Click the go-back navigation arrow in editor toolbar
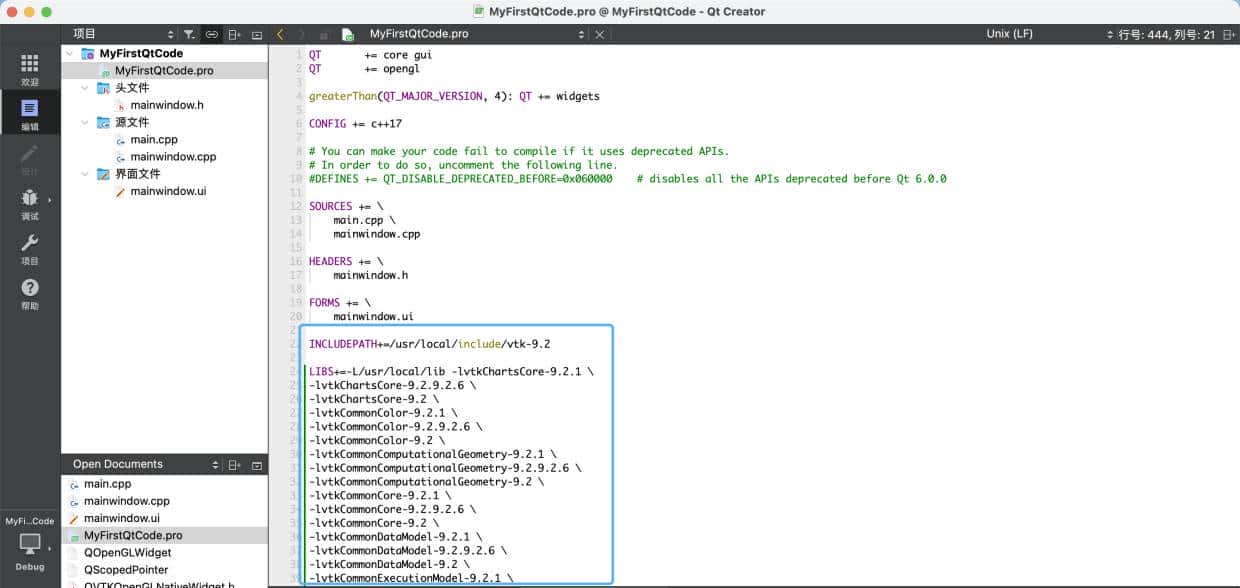 pyautogui.click(x=280, y=33)
